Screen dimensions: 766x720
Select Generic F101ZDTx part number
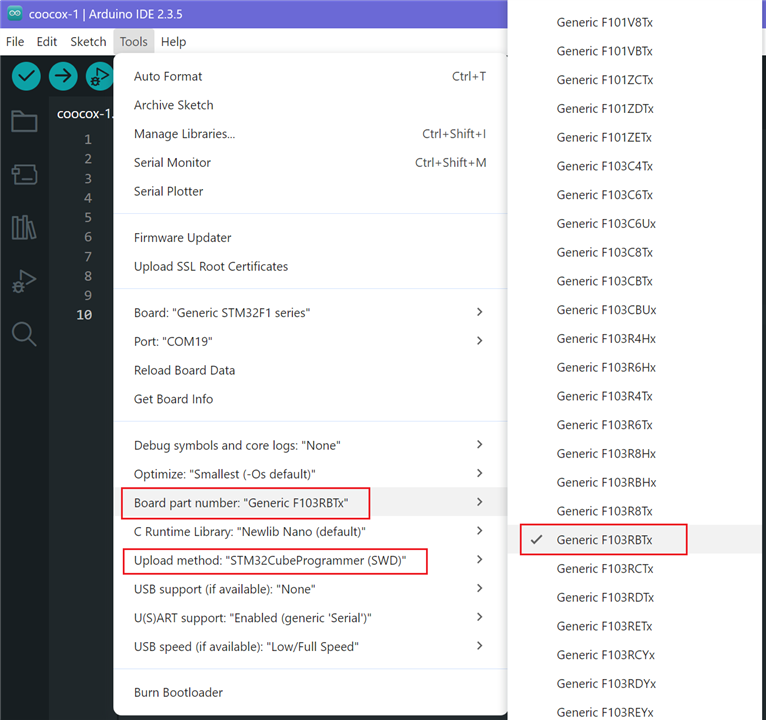634,109
